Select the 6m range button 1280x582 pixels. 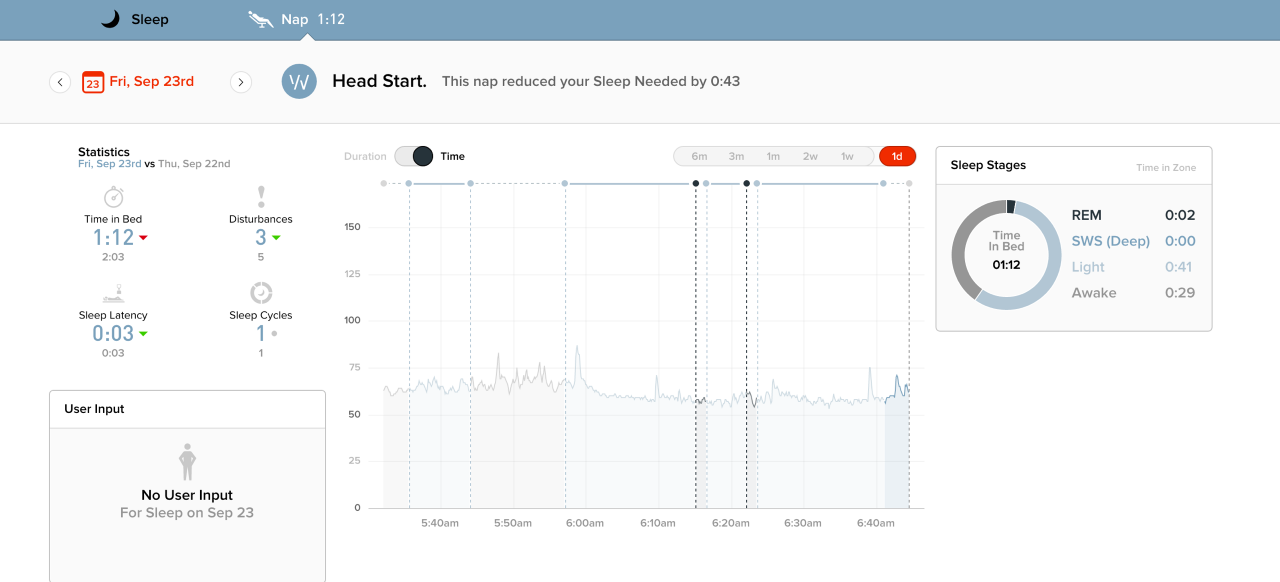699,156
